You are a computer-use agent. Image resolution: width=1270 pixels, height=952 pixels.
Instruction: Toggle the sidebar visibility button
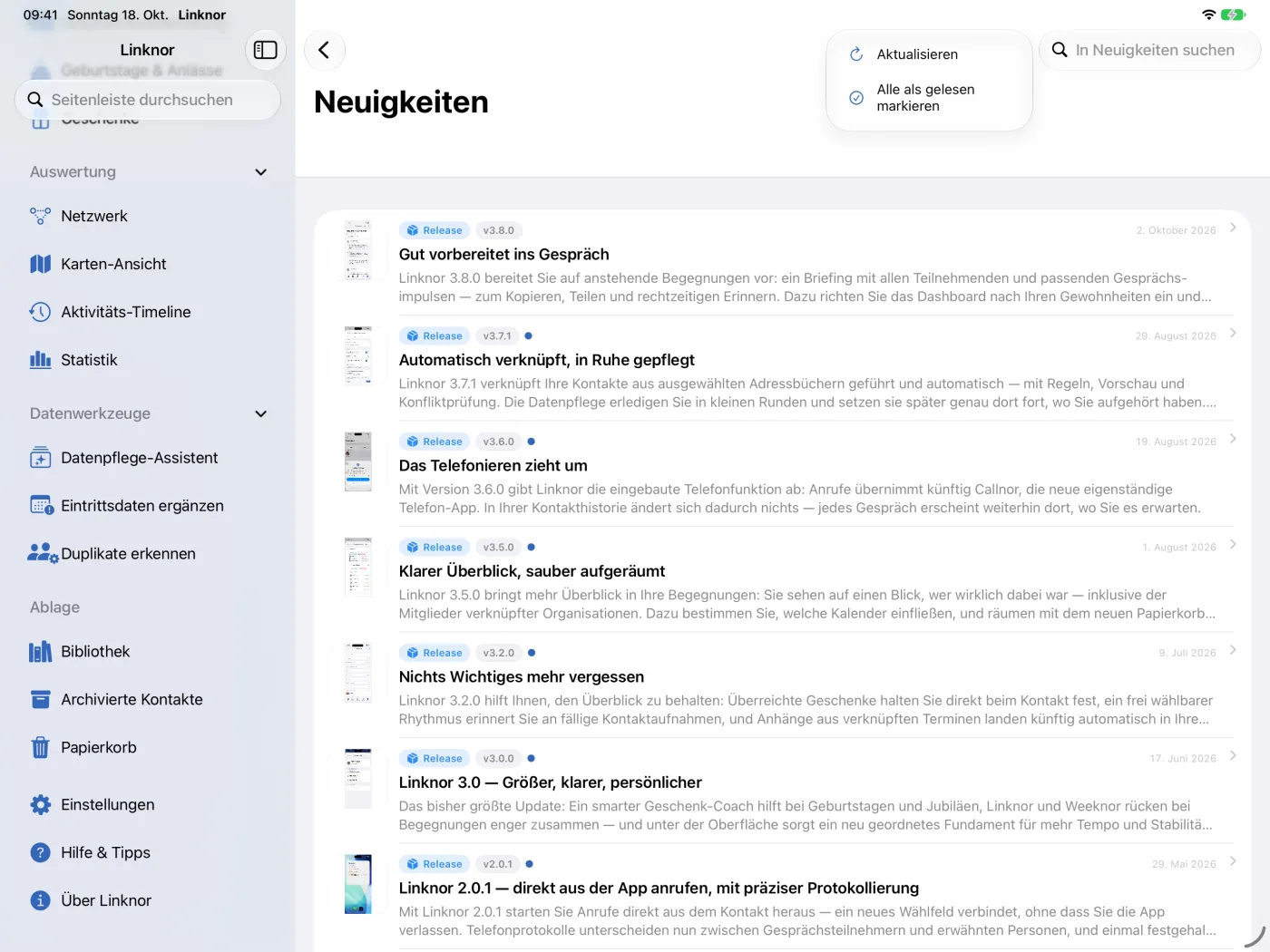pyautogui.click(x=265, y=50)
